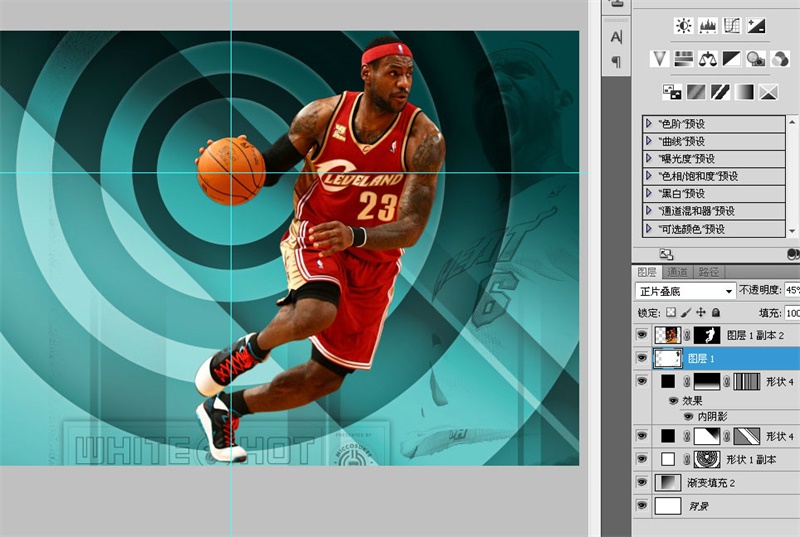Add a Brightness/Contrast adjustment
This screenshot has height=537, width=800.
click(x=684, y=26)
